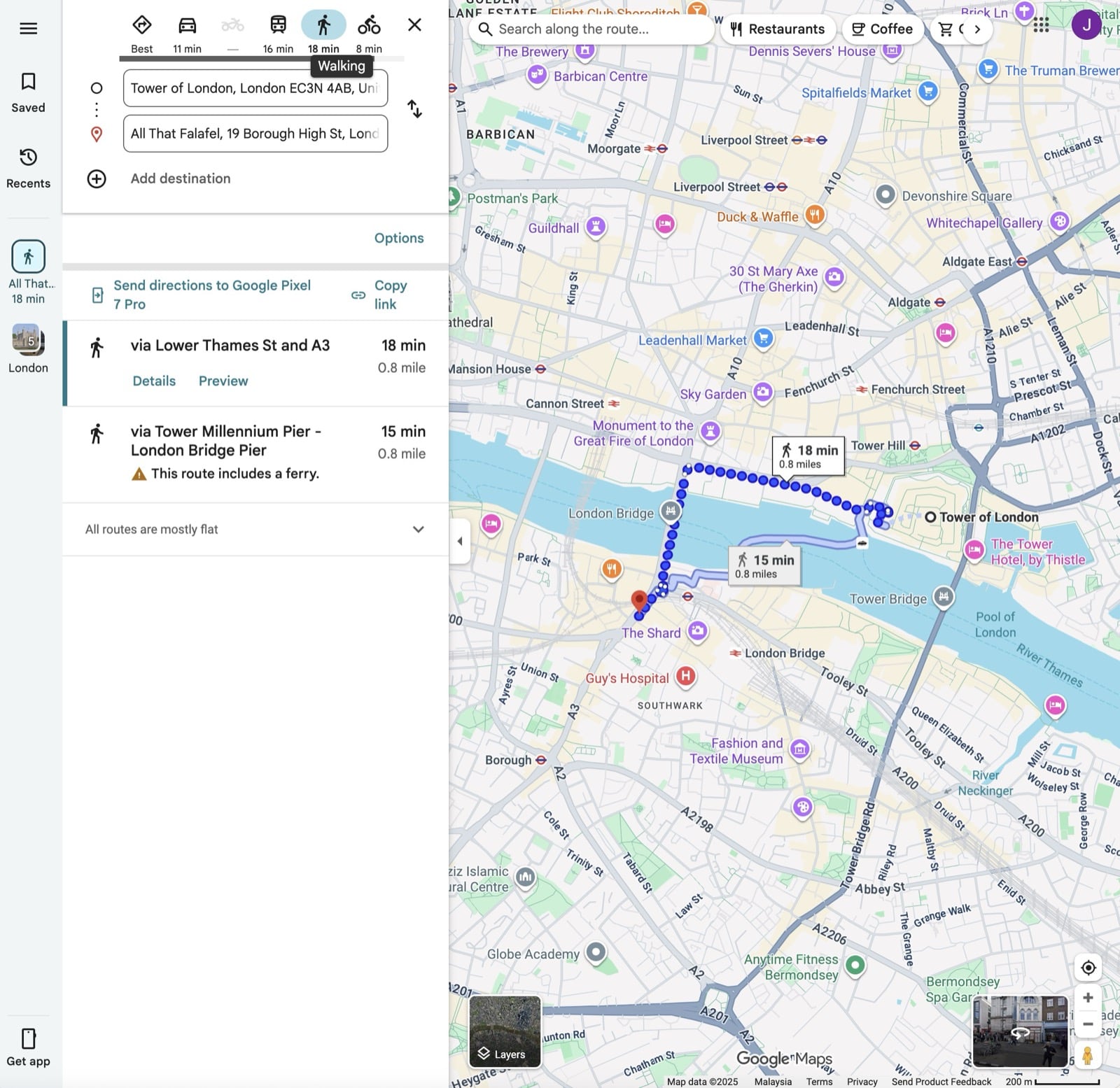The image size is (1120, 1088).
Task: Expand All routes are mostly flat
Action: pos(418,530)
